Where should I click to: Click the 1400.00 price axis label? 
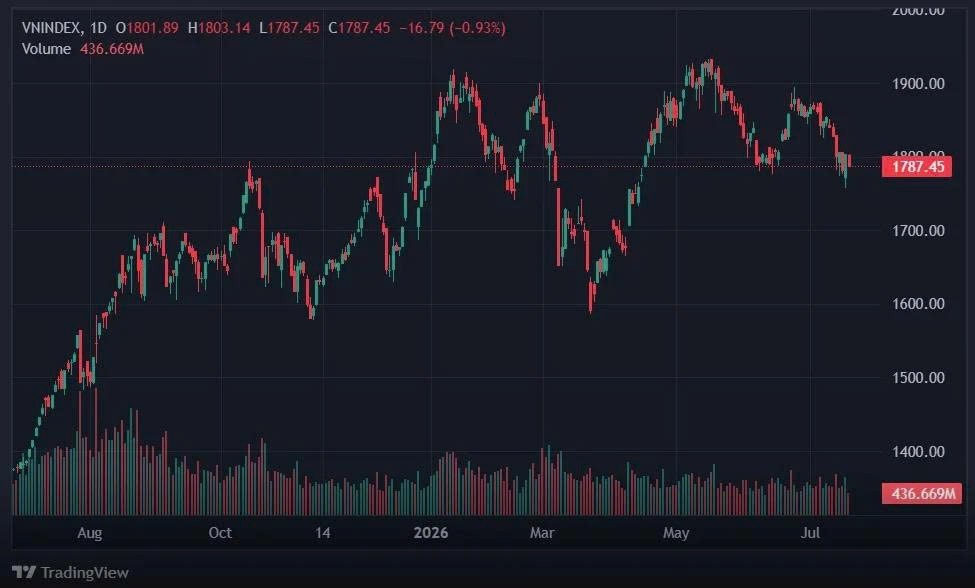point(918,452)
